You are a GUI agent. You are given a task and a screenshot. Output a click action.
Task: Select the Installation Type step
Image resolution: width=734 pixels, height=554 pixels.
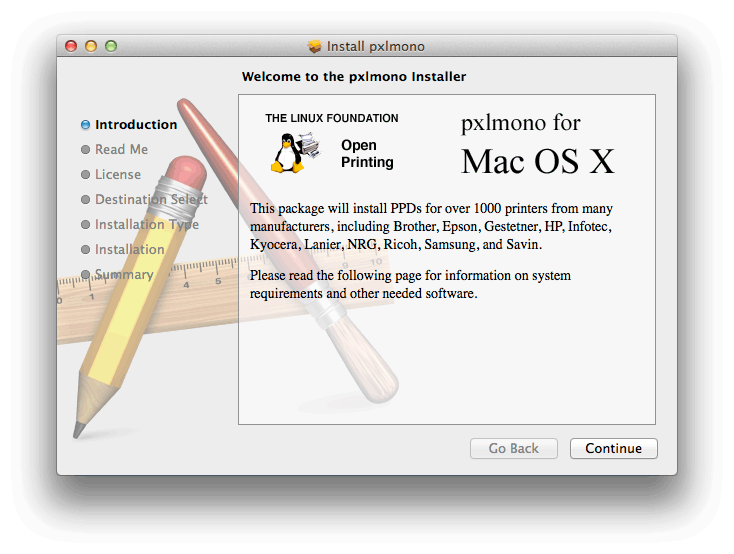point(147,224)
